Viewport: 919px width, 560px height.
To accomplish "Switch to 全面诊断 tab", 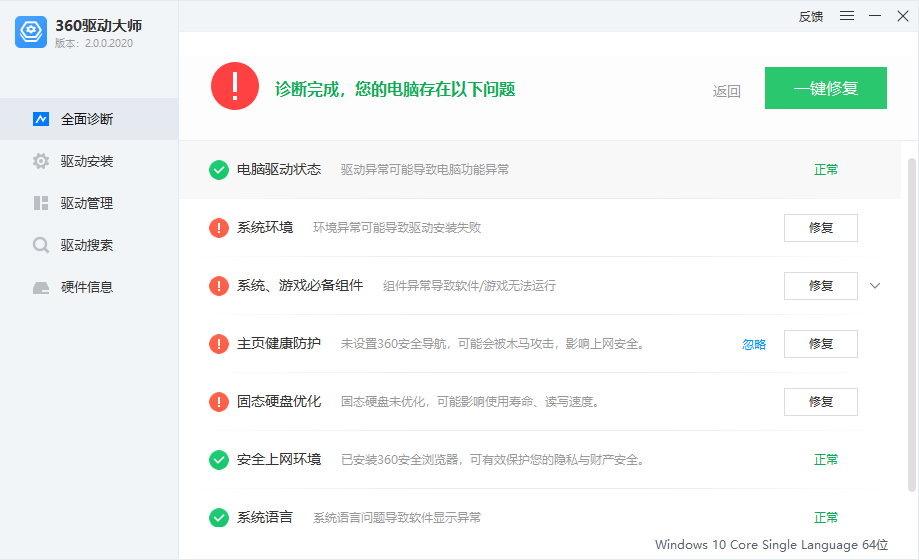I will point(89,119).
